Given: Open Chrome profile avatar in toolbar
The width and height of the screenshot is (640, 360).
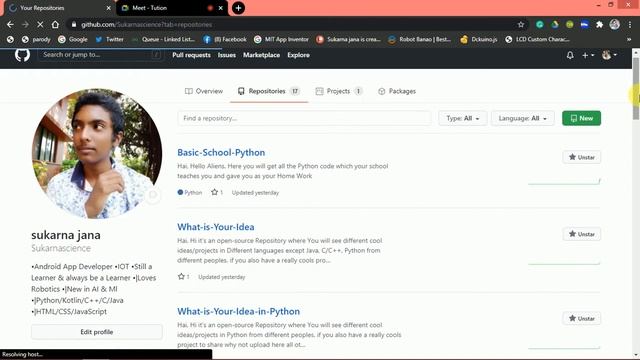Looking at the screenshot, I should coord(615,24).
